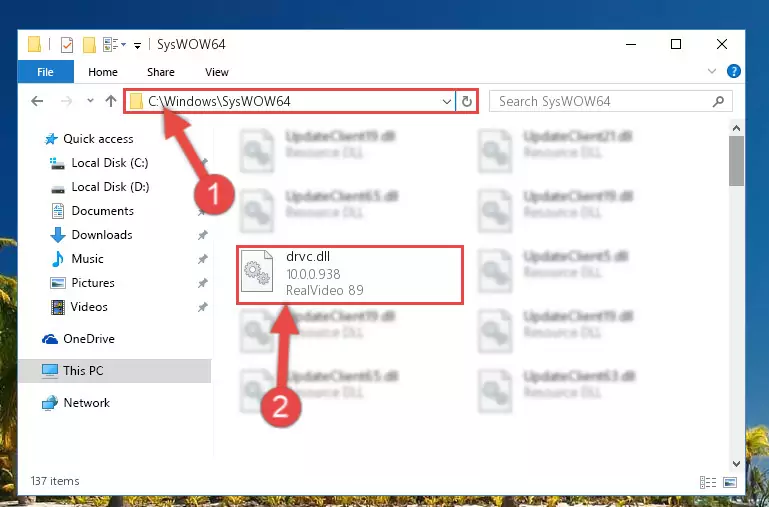Image resolution: width=769 pixels, height=507 pixels.
Task: Open Music in the navigation pane
Action: point(87,259)
